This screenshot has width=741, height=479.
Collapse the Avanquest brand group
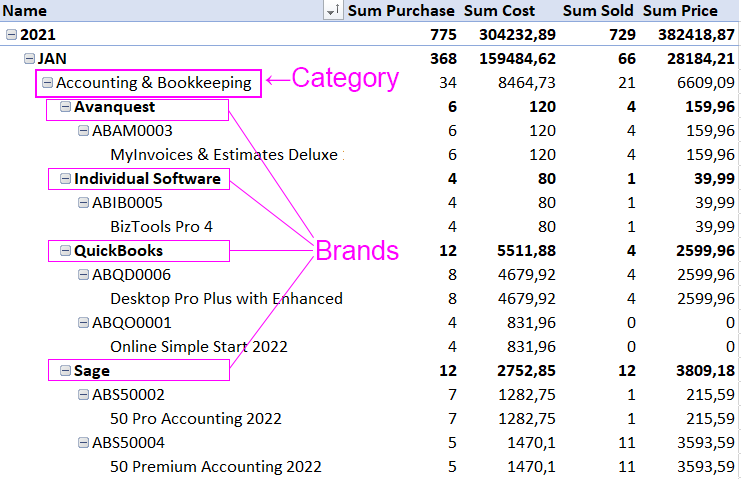click(x=65, y=107)
